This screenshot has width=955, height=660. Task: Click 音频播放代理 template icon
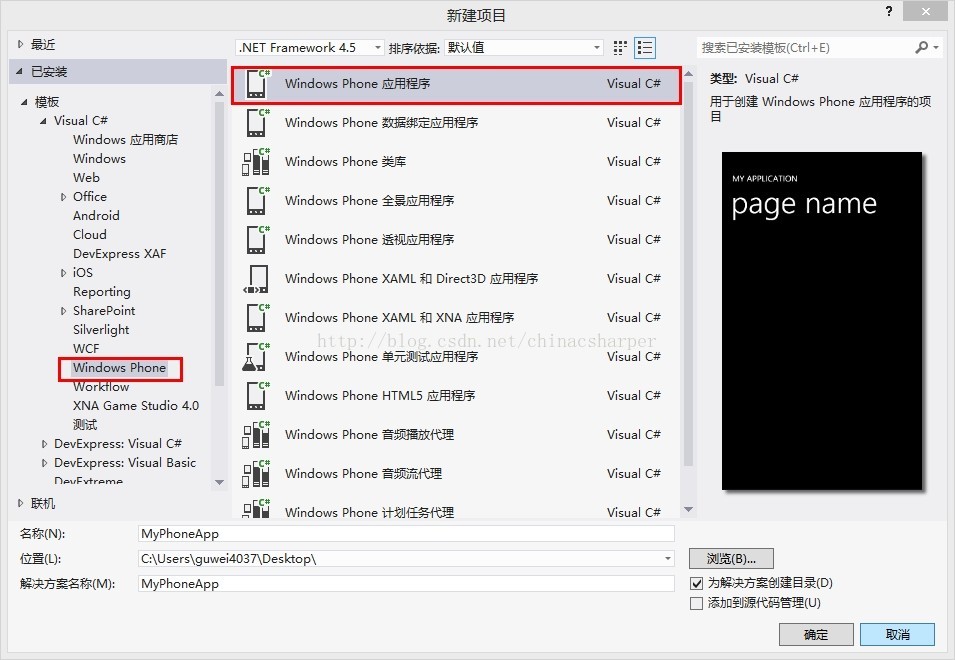click(x=256, y=435)
